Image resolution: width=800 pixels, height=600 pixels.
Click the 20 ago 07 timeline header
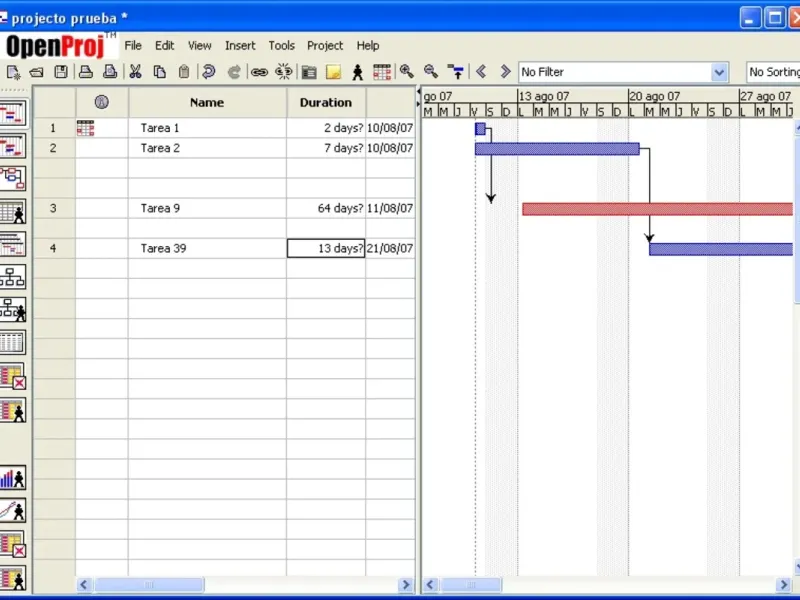(x=683, y=96)
